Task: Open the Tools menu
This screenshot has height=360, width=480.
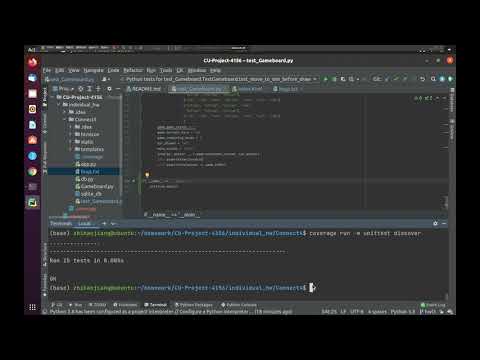Action: [x=166, y=70]
